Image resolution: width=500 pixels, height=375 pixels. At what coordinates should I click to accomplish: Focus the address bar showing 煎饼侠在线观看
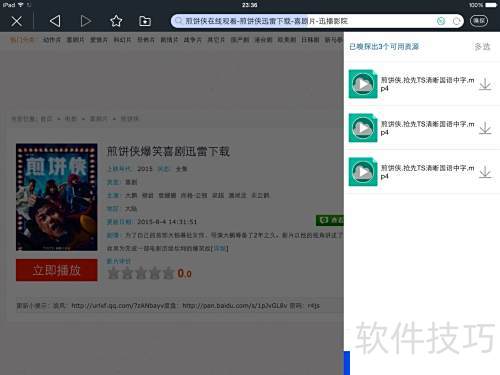point(317,21)
